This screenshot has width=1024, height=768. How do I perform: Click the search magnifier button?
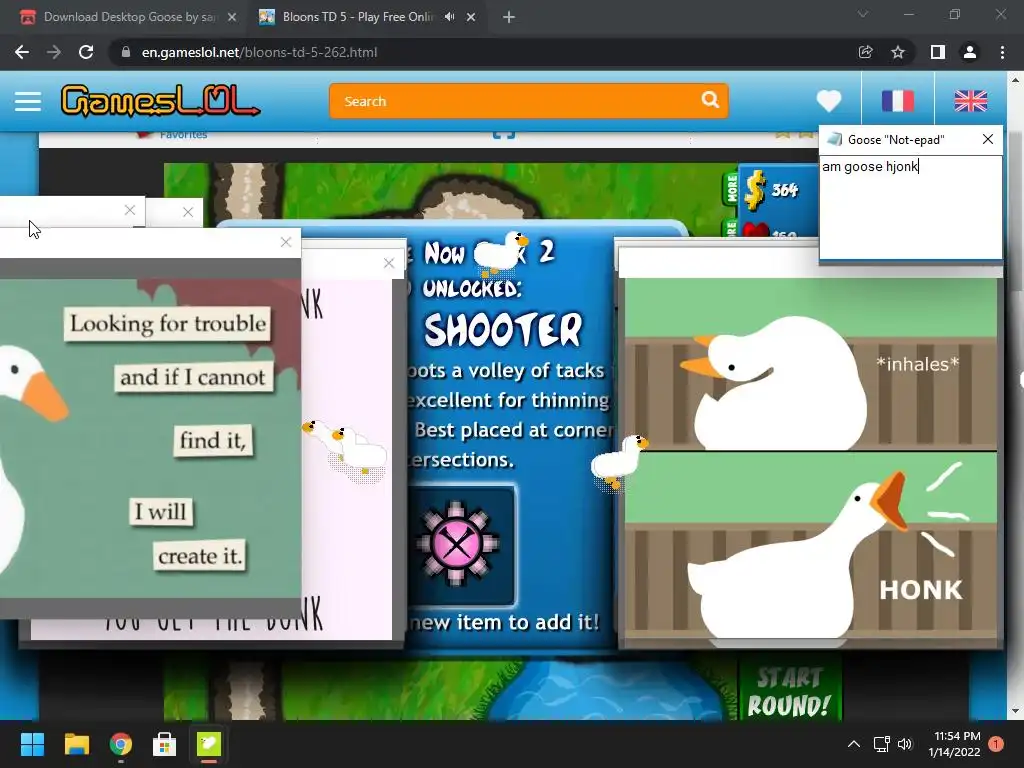tap(710, 100)
